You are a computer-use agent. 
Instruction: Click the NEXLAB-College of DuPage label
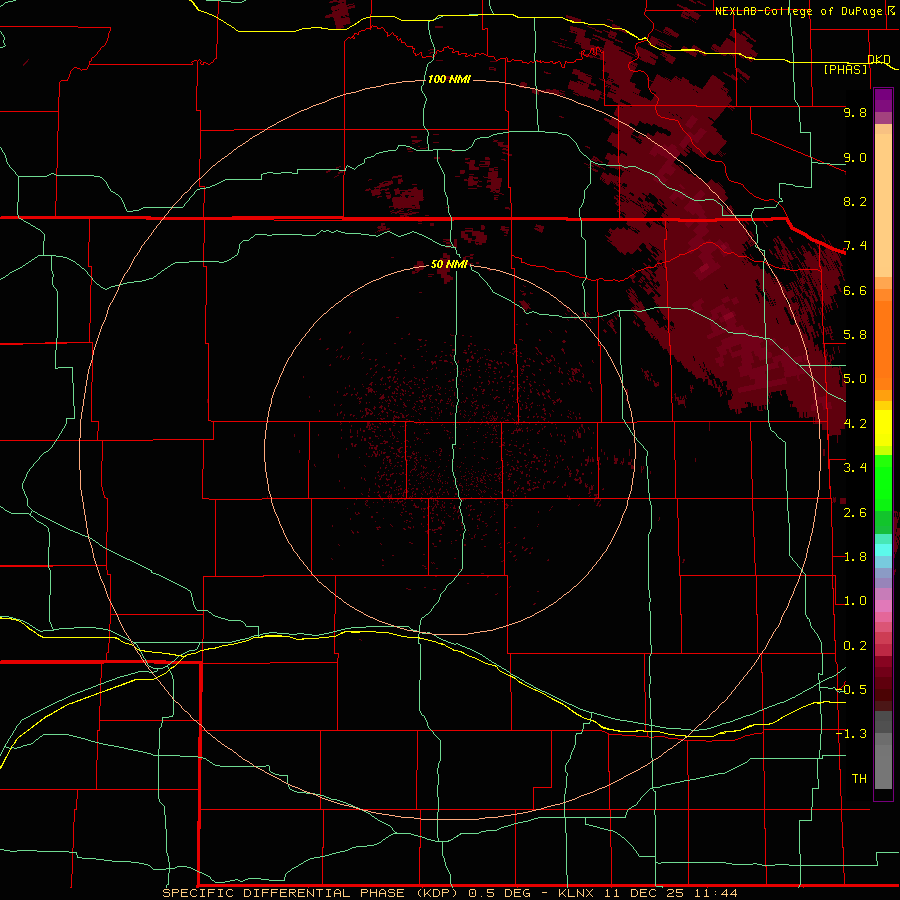(802, 11)
